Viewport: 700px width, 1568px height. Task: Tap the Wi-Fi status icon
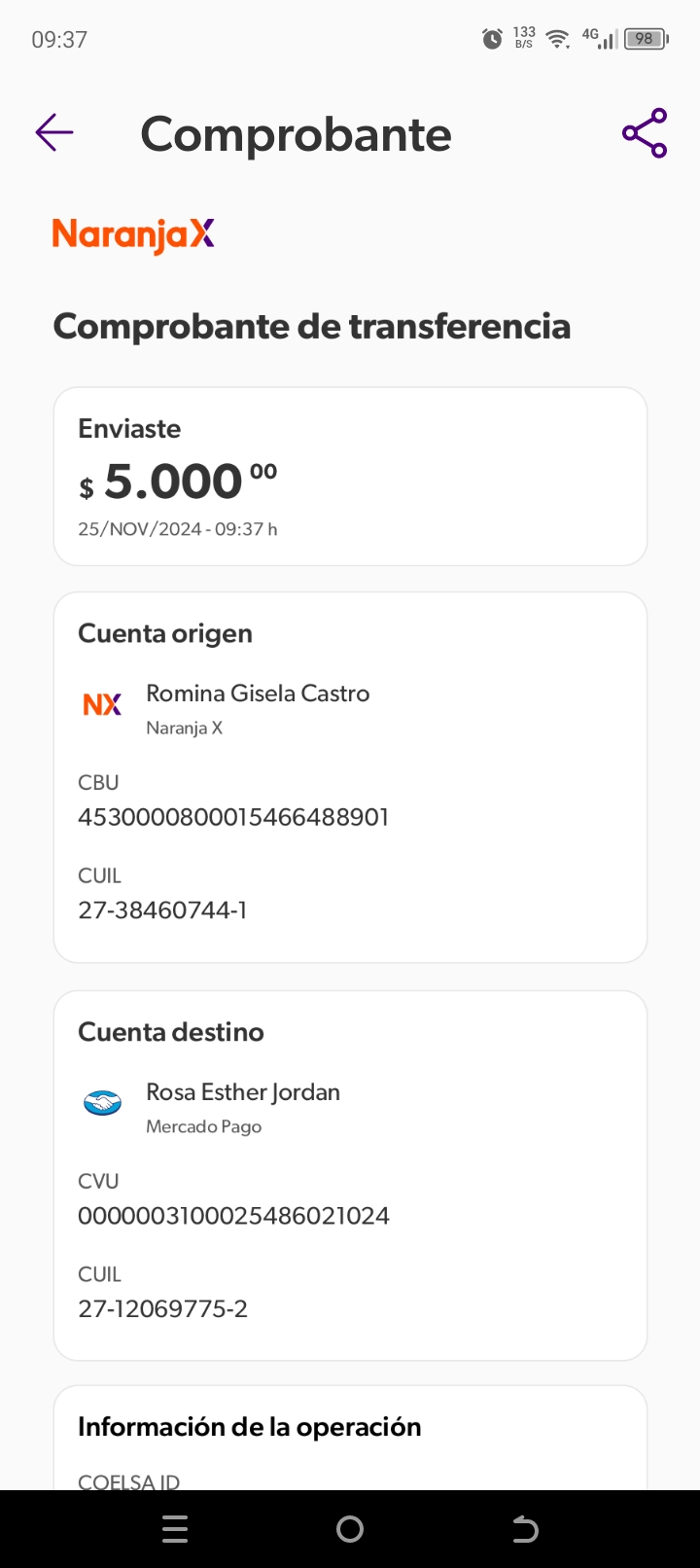[x=557, y=39]
